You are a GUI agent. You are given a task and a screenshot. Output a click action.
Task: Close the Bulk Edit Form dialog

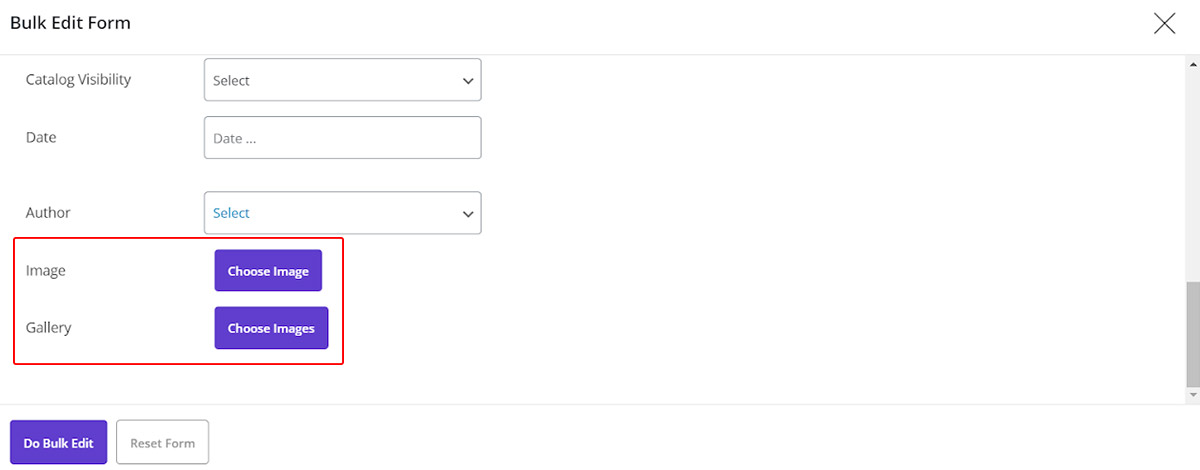(x=1164, y=23)
